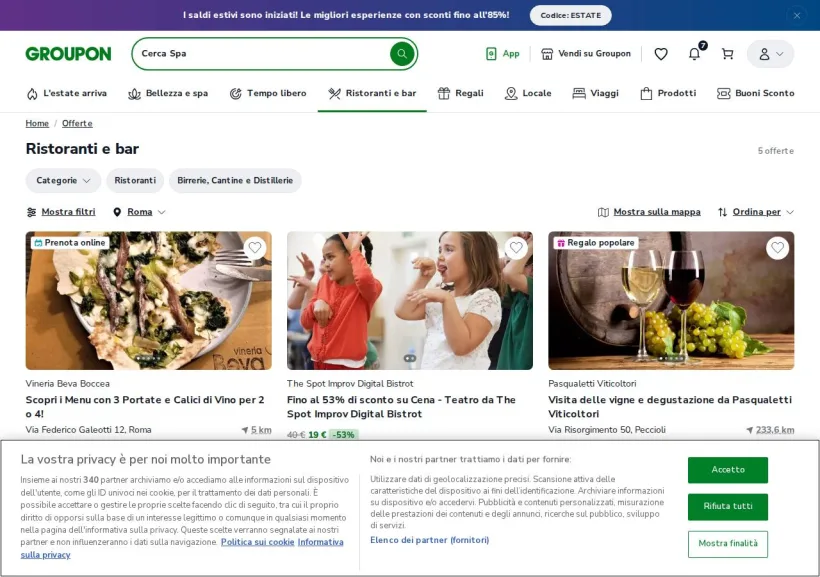Click Mostra finalità button
The width and height of the screenshot is (820, 577).
click(727, 544)
